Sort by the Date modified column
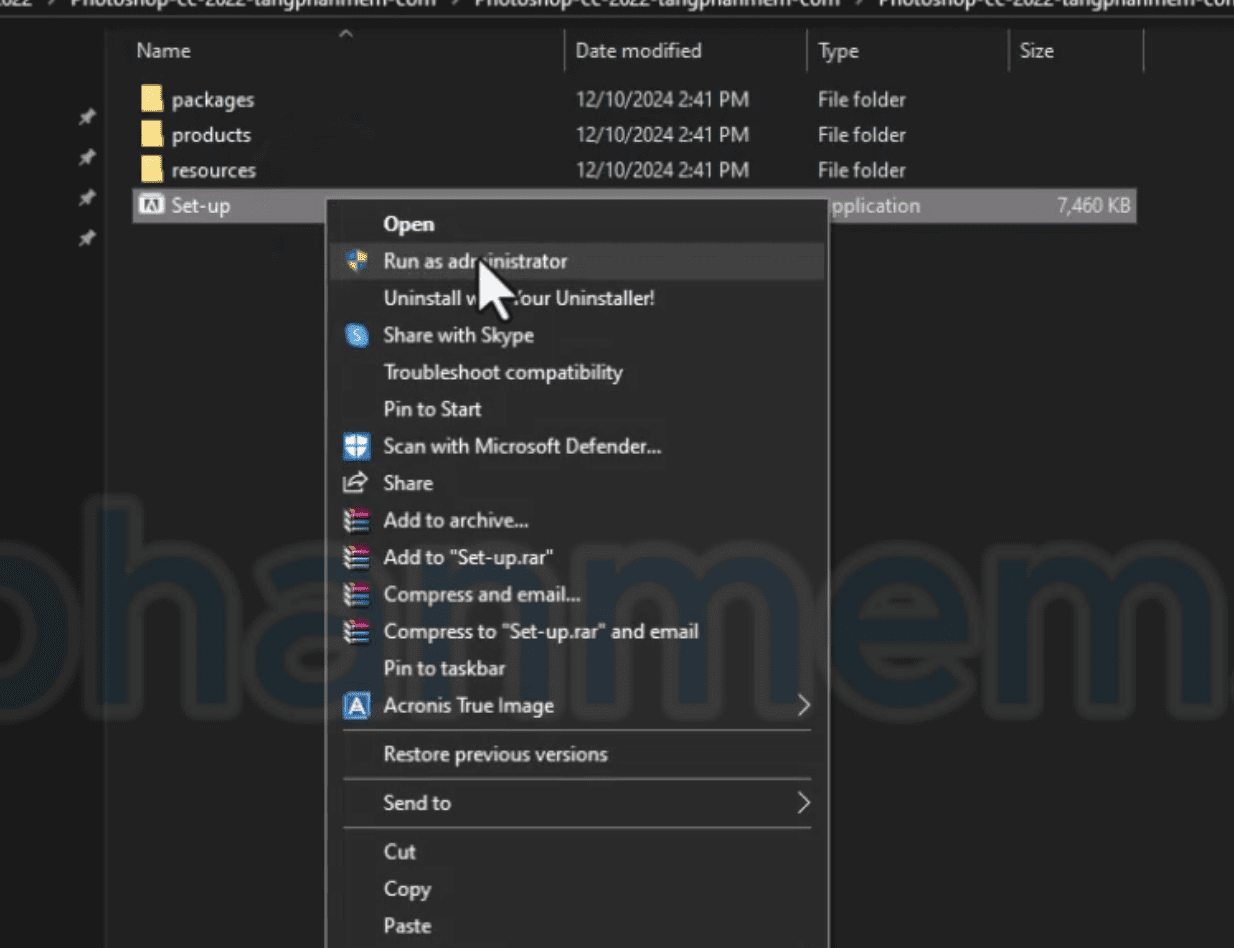Viewport: 1234px width, 948px height. pyautogui.click(x=638, y=50)
